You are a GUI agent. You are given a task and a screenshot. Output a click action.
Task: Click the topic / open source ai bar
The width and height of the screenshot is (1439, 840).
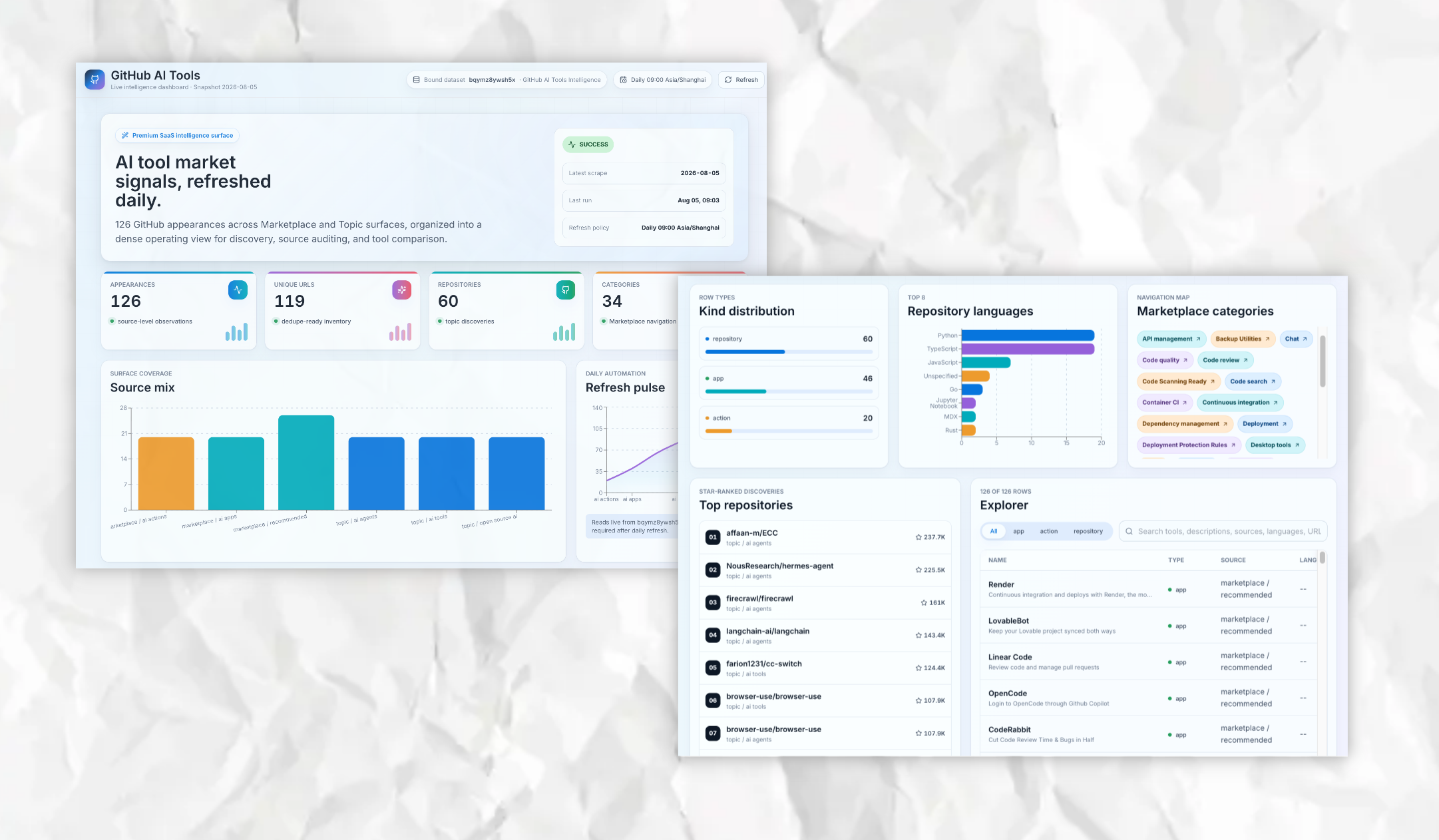pyautogui.click(x=516, y=473)
